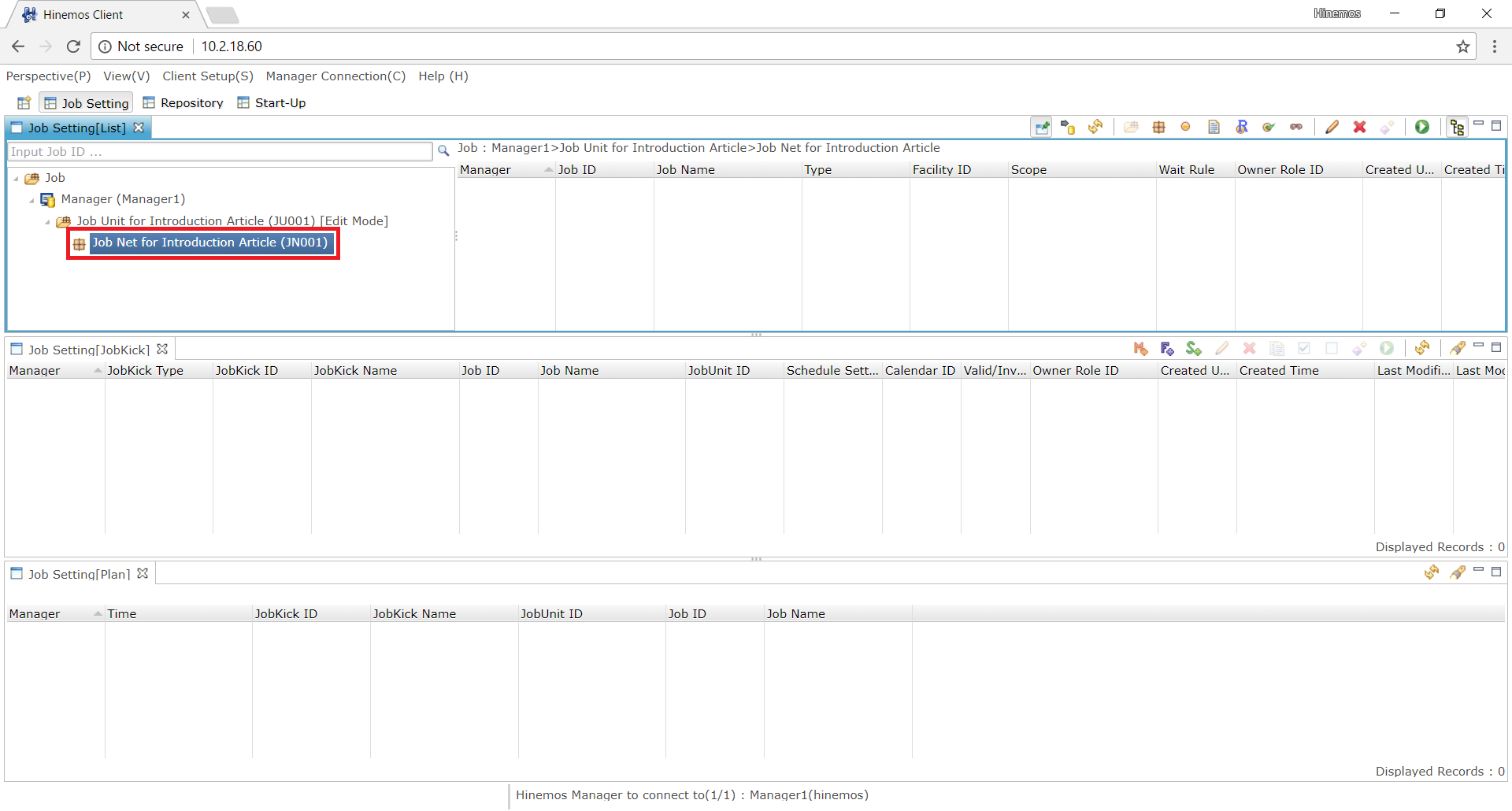Screen dimensions: 1512x811
Task: Open the Perspective(P) menu
Action: tap(48, 76)
